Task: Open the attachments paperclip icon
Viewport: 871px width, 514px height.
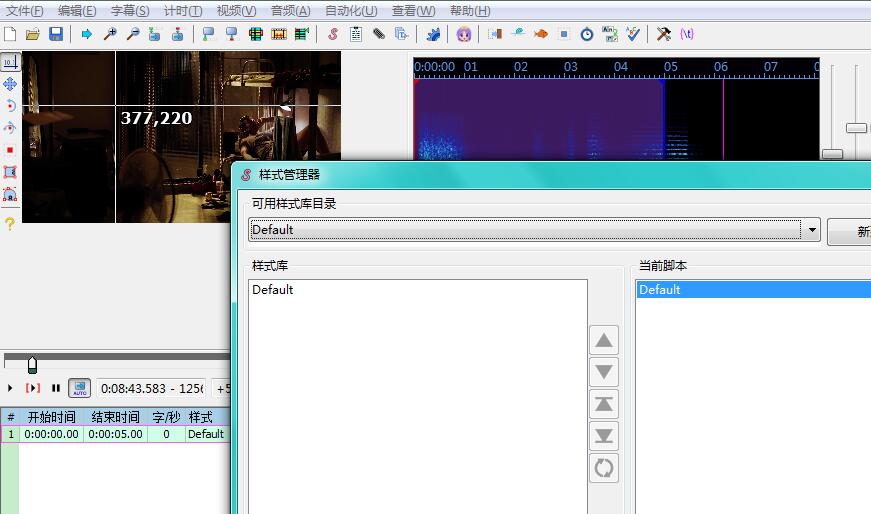Action: (379, 34)
